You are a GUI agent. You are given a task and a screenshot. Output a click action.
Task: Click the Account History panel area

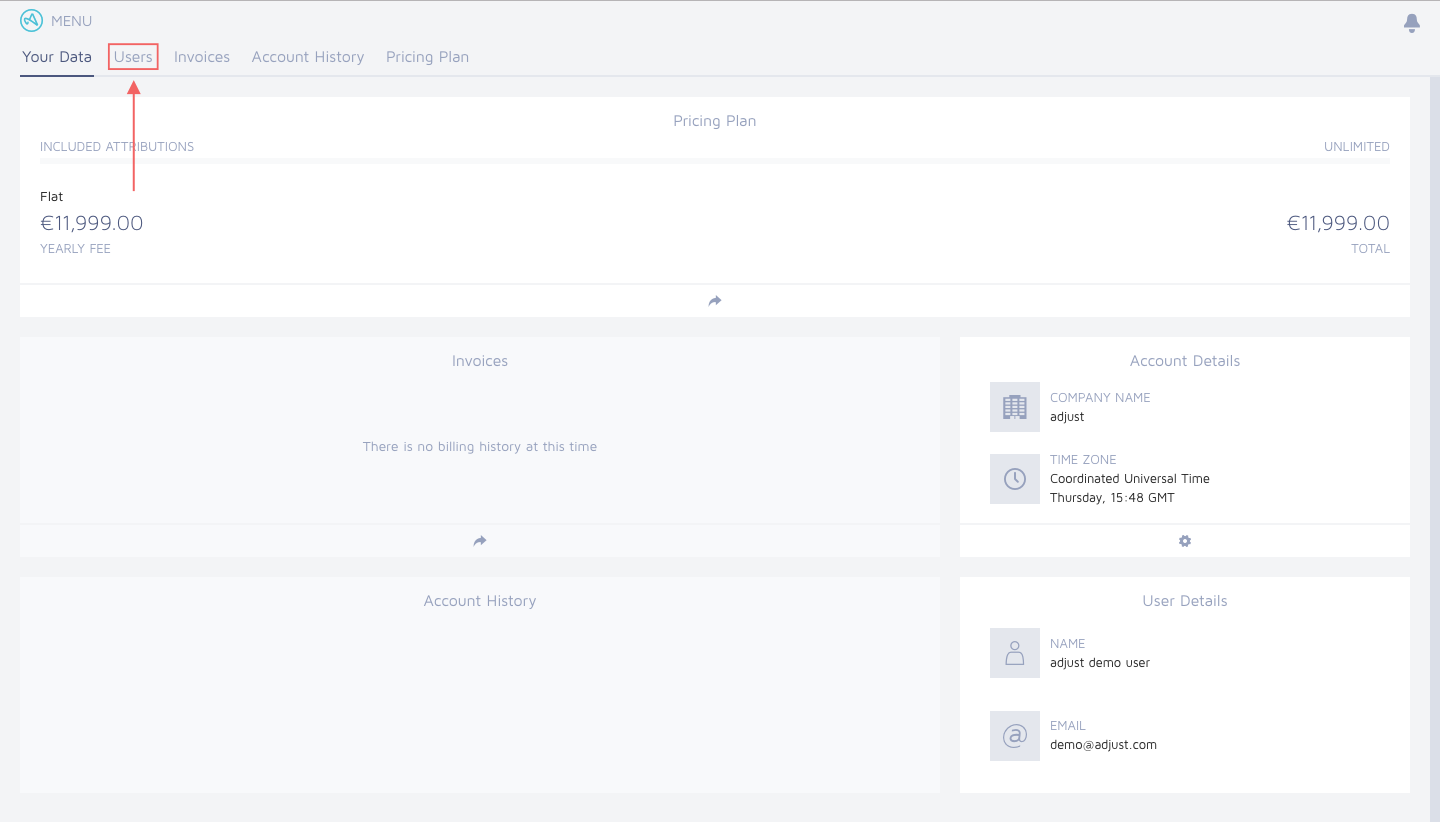coord(479,684)
